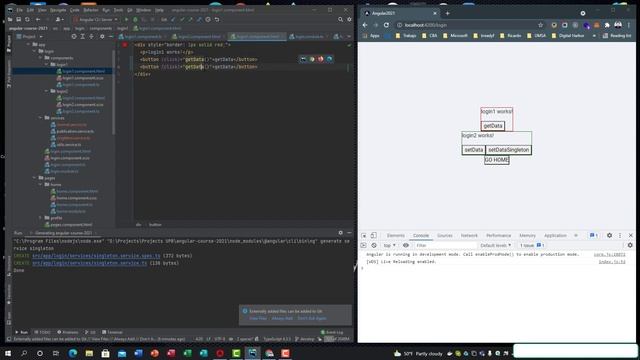Viewport: 640px width, 360px height.
Task: Click Chrome preview icon in editor browser popup
Action: [x=312, y=59]
